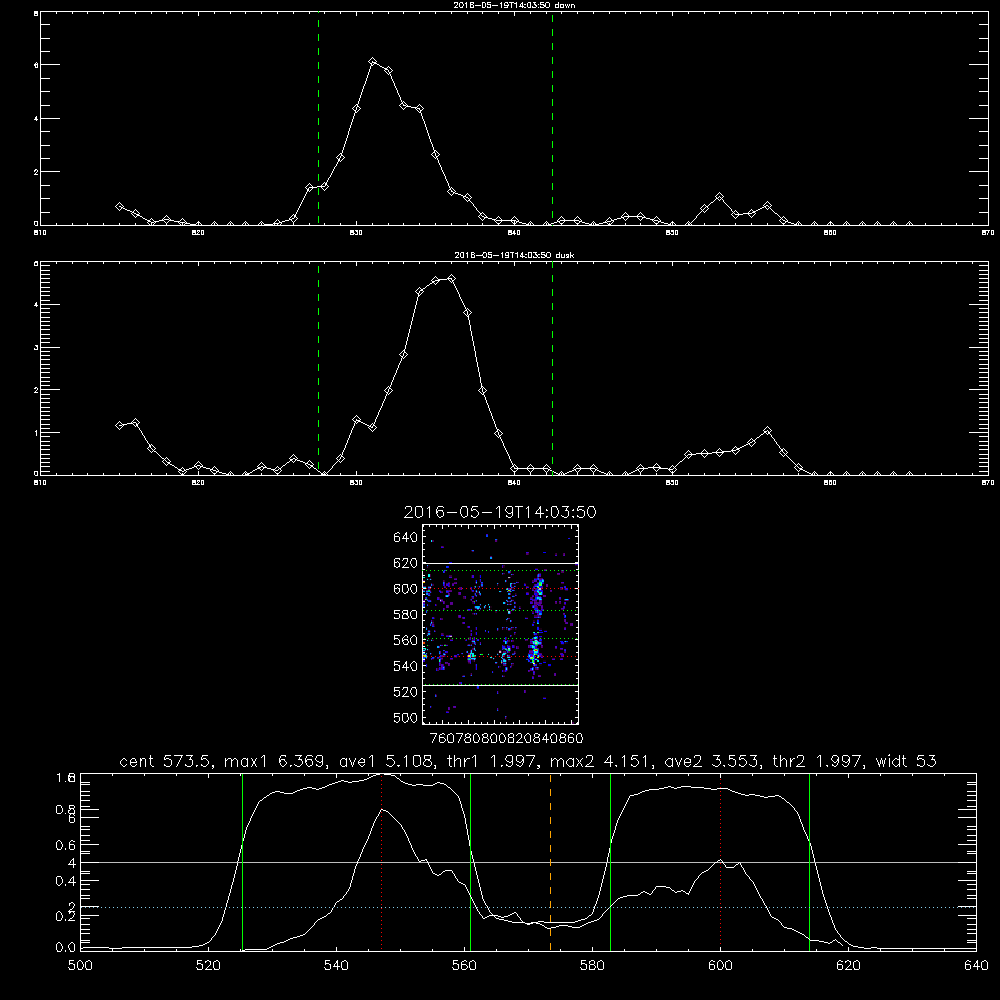Click the 580 label on heatmap y-axis

click(406, 615)
